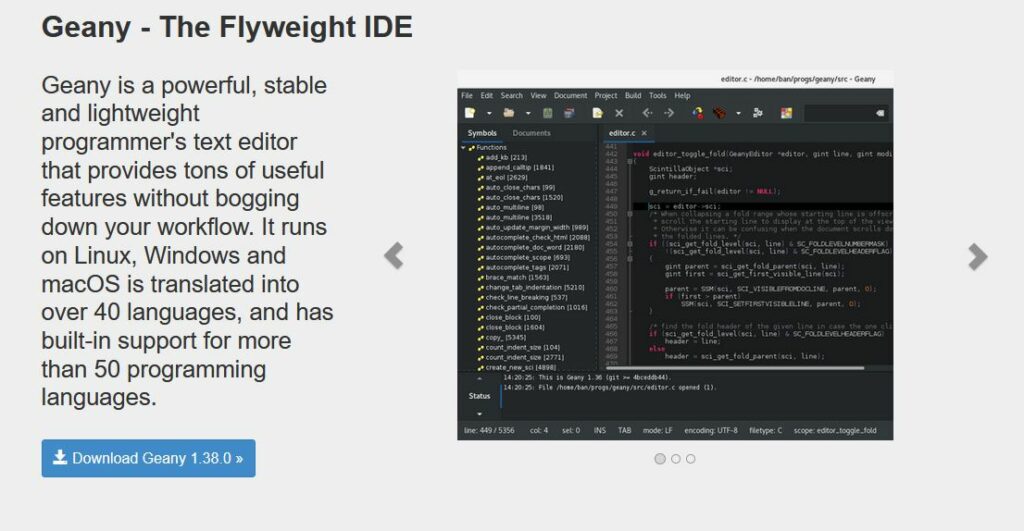Viewport: 1024px width, 531px height.
Task: Select the second carousel indicator dot
Action: point(675,459)
